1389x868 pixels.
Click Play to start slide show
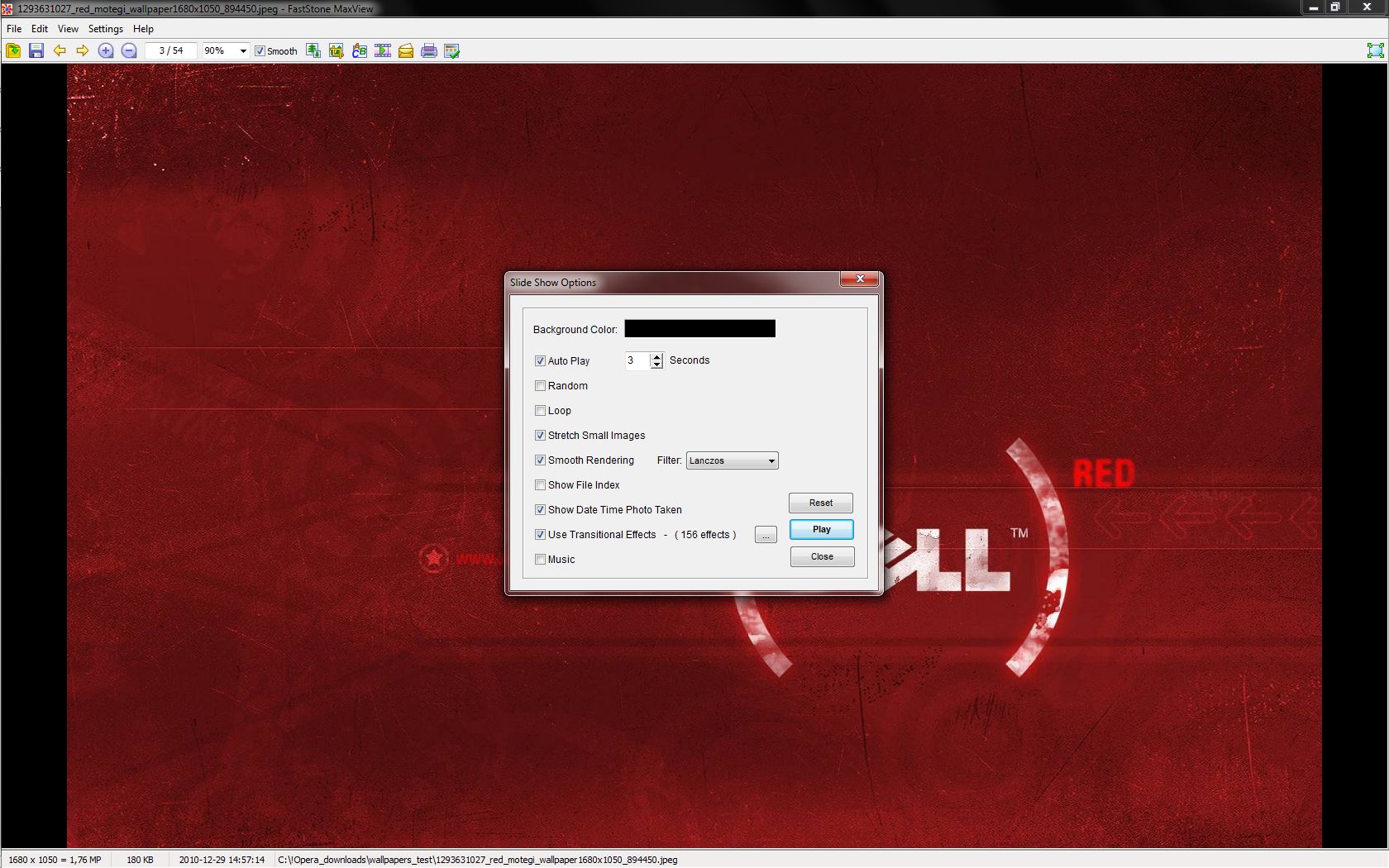pyautogui.click(x=821, y=529)
